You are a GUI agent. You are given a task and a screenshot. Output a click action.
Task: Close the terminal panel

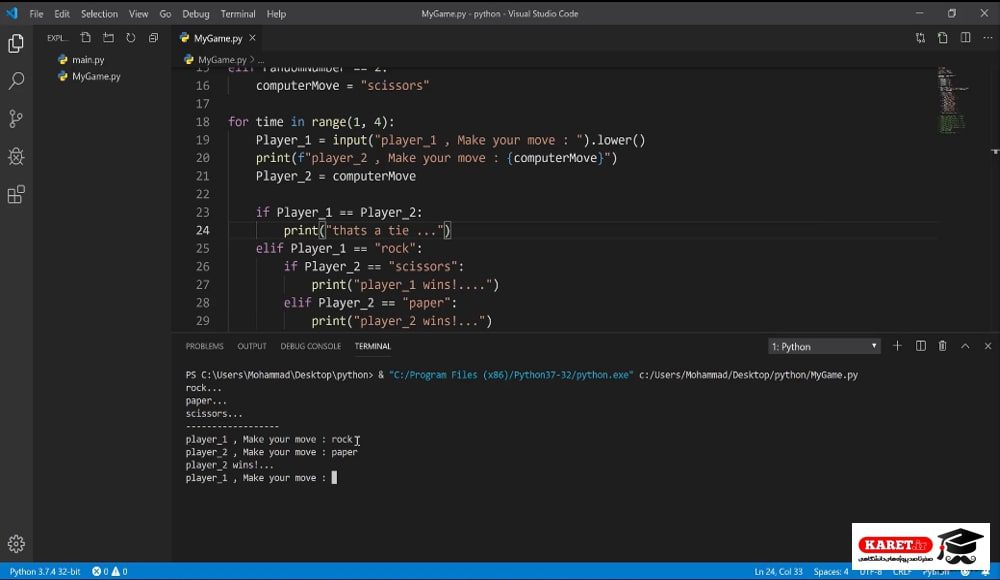point(988,346)
